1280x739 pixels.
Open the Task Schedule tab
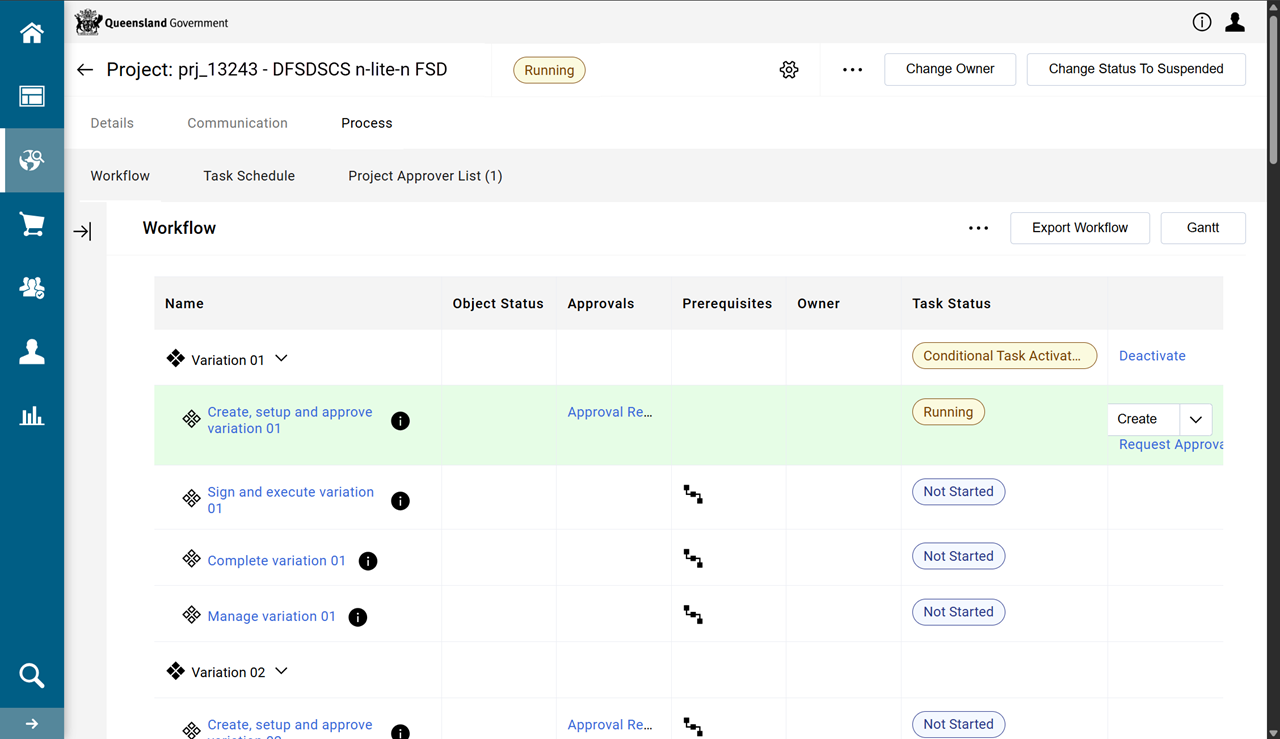(x=249, y=176)
